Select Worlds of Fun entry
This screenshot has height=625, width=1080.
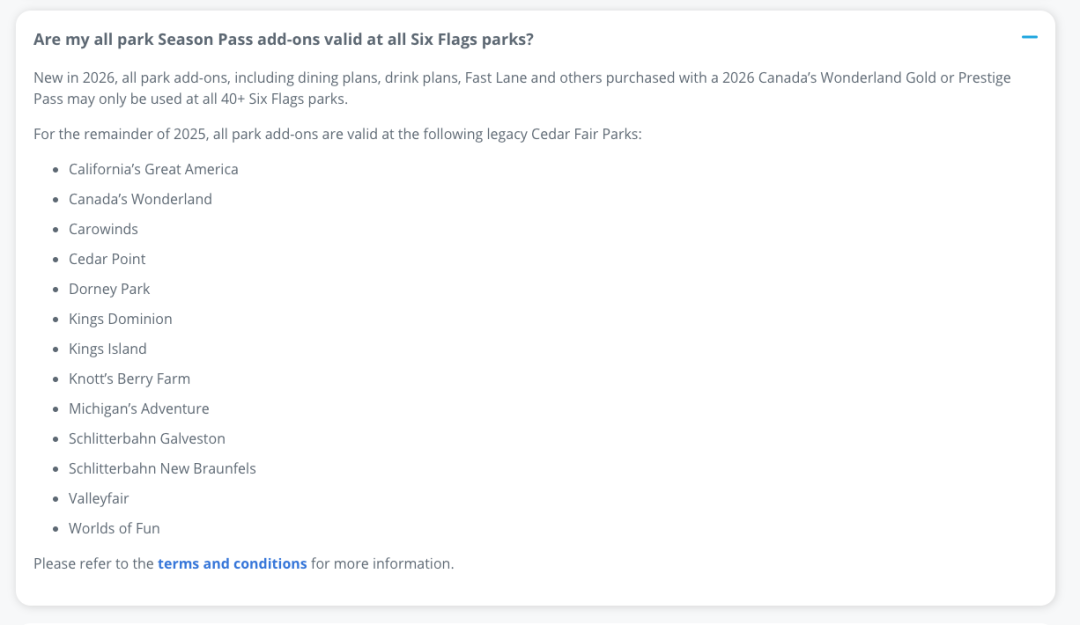[x=114, y=529]
